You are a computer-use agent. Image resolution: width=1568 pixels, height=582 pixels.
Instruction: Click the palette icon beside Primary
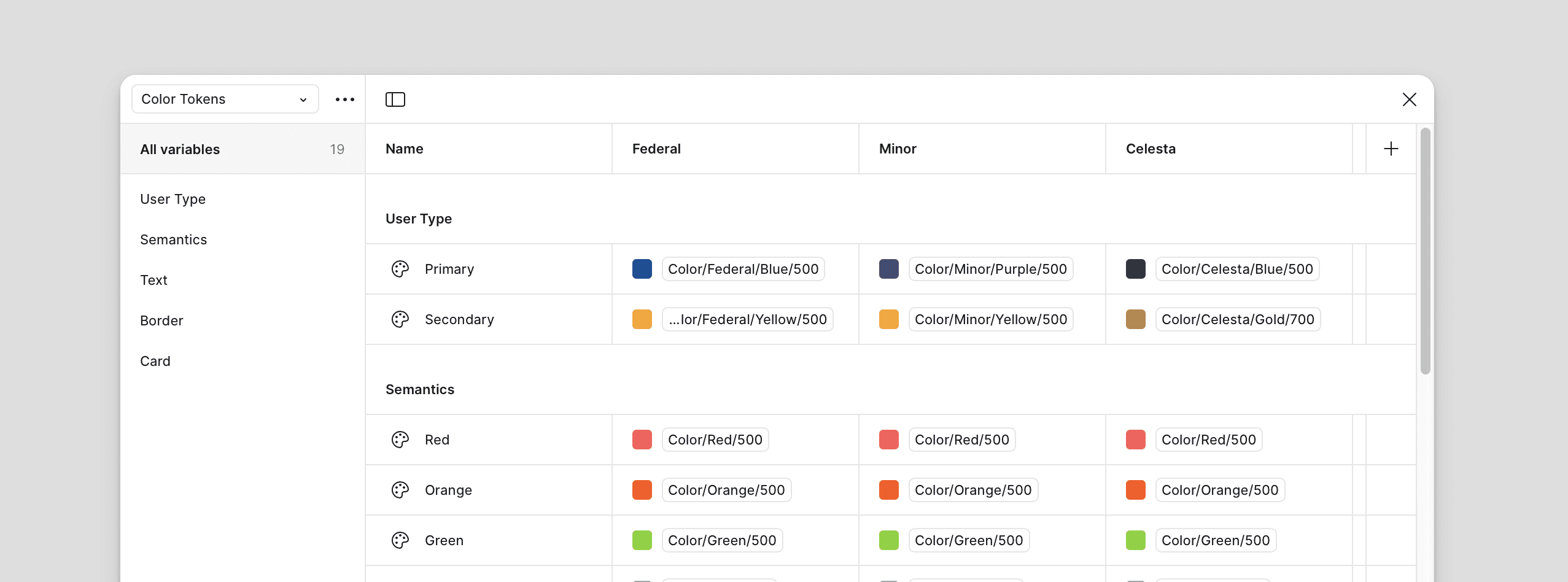[400, 269]
